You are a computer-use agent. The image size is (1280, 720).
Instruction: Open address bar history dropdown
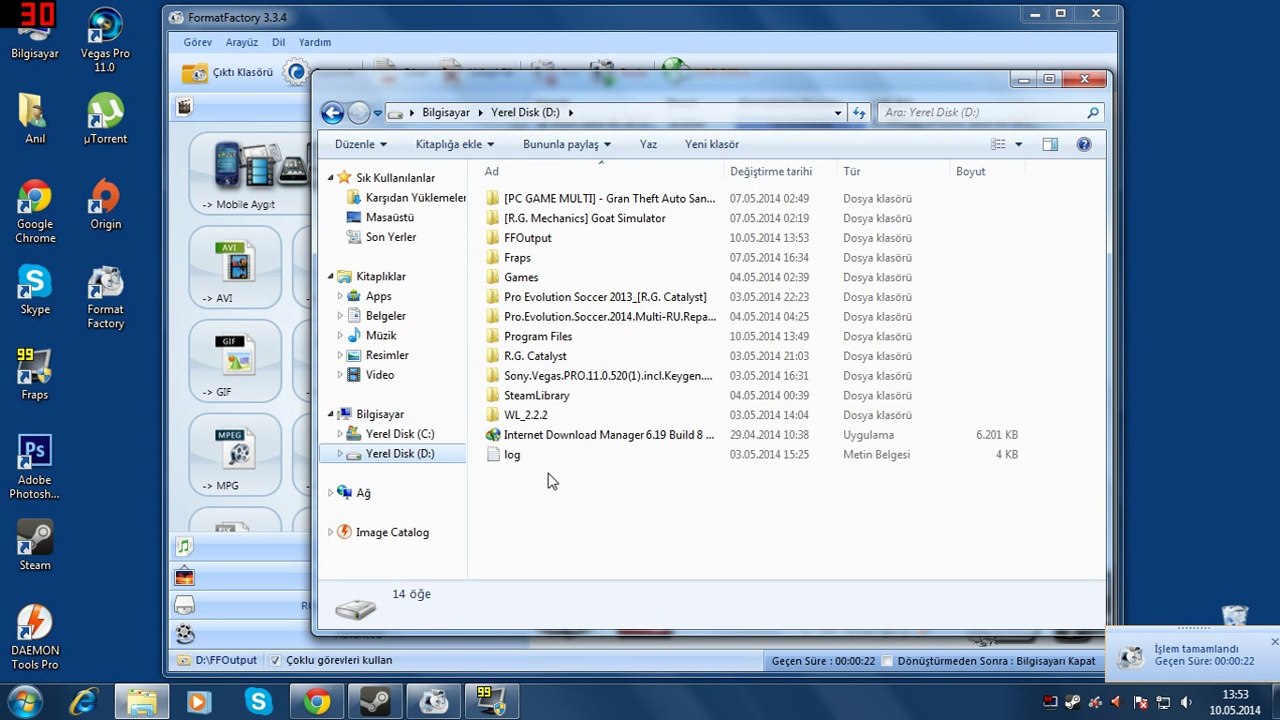pos(838,113)
